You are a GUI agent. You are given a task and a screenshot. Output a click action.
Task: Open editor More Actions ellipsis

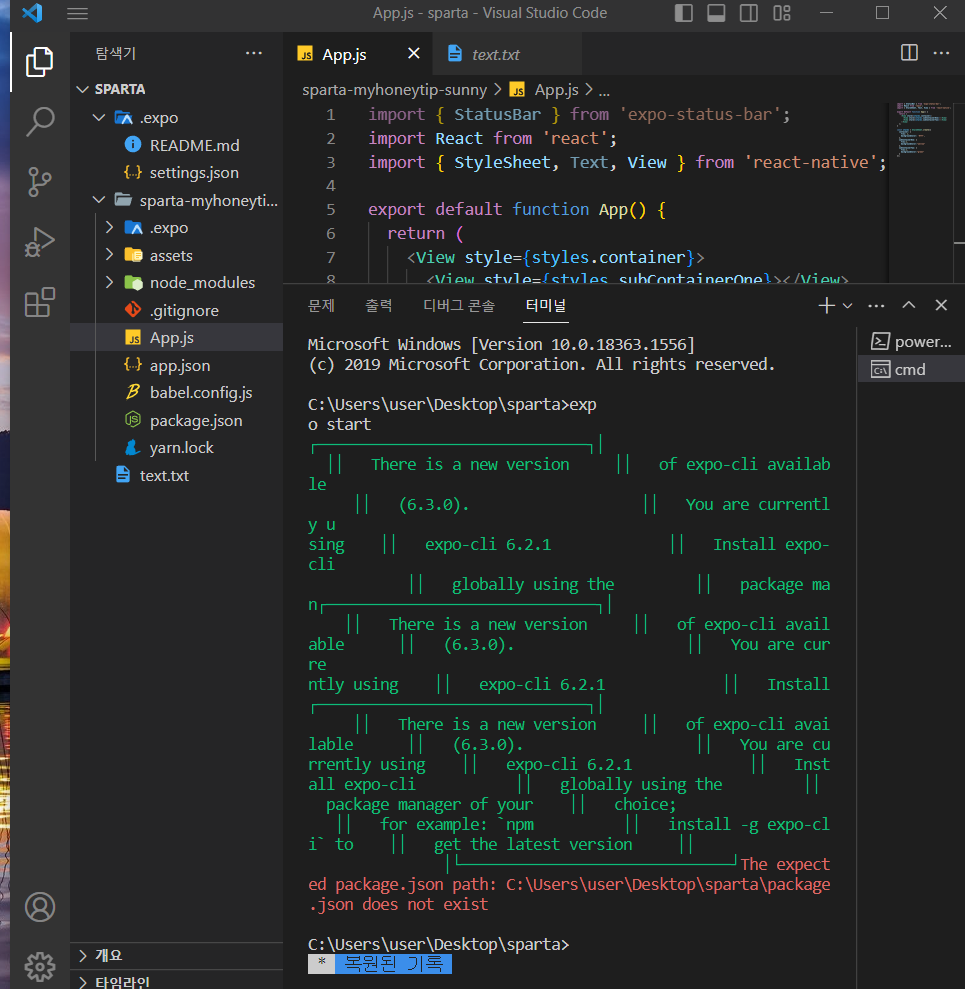point(941,53)
